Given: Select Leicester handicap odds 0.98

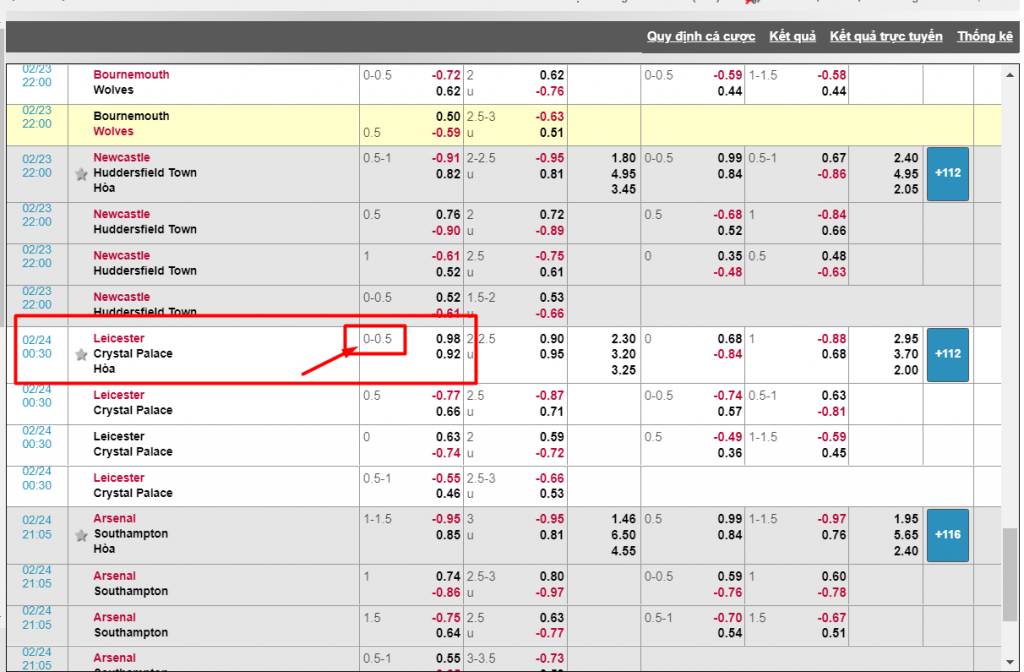Looking at the screenshot, I should click(x=448, y=339).
